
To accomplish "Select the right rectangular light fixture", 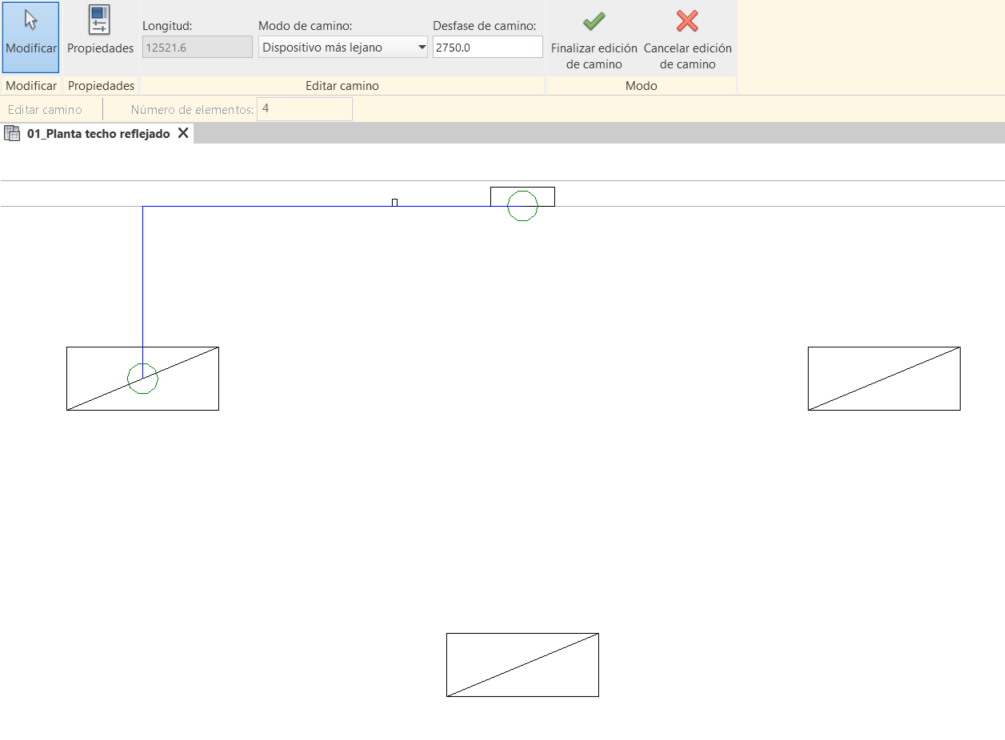I will (x=884, y=379).
